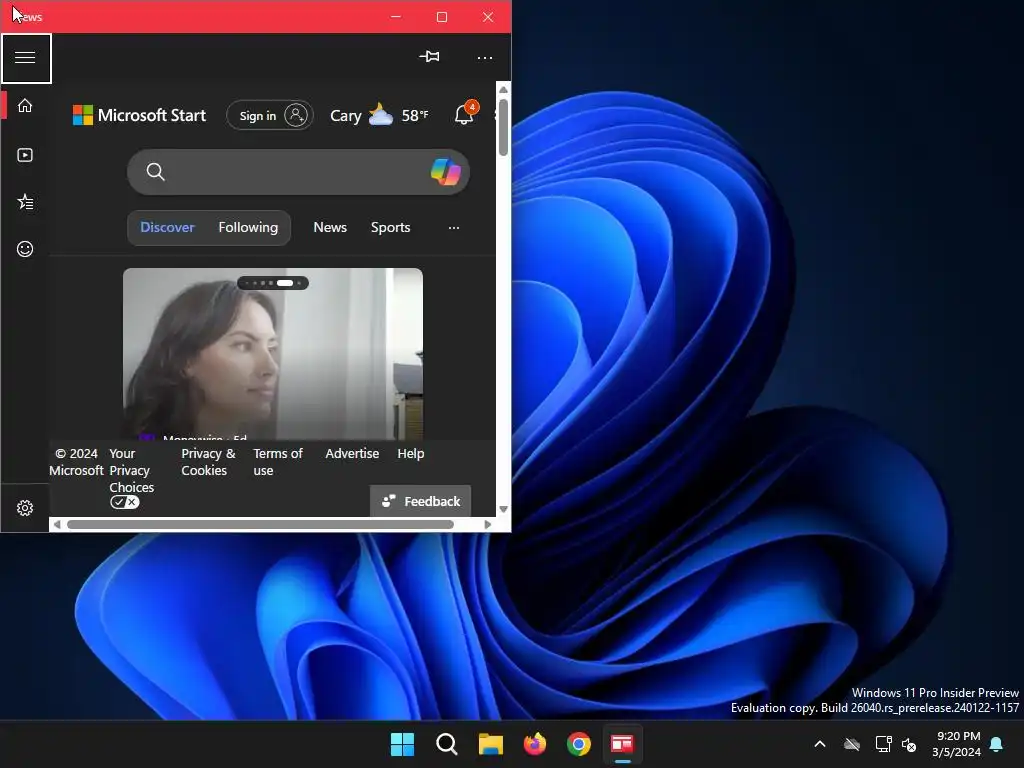This screenshot has height=768, width=1024.
Task: Open the News tab
Action: tap(330, 227)
